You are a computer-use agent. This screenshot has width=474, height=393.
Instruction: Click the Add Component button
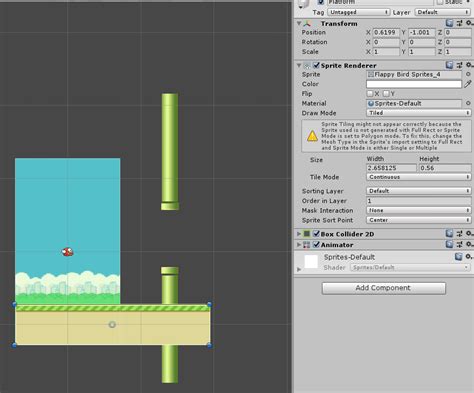pyautogui.click(x=384, y=288)
